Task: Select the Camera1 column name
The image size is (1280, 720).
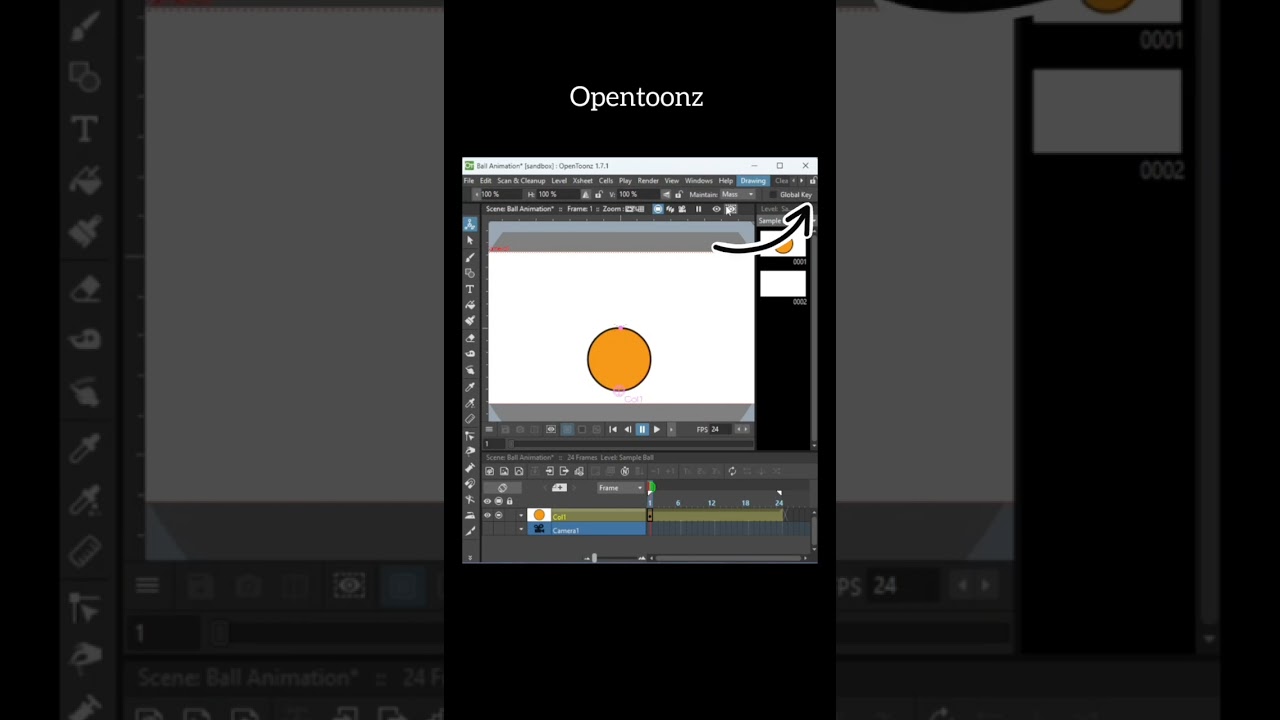Action: (566, 530)
